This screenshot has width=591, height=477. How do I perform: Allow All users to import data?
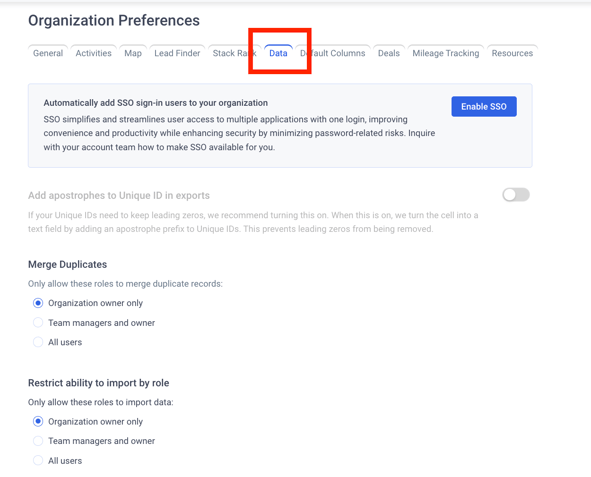point(38,460)
